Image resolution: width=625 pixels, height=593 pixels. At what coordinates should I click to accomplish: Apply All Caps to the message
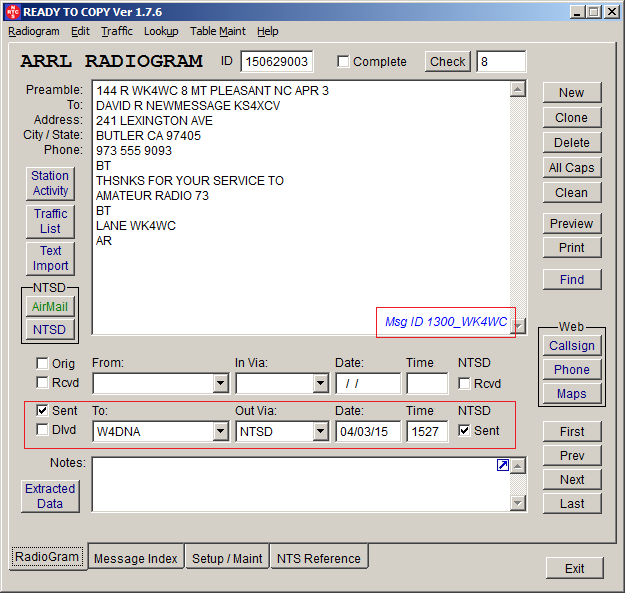572,167
